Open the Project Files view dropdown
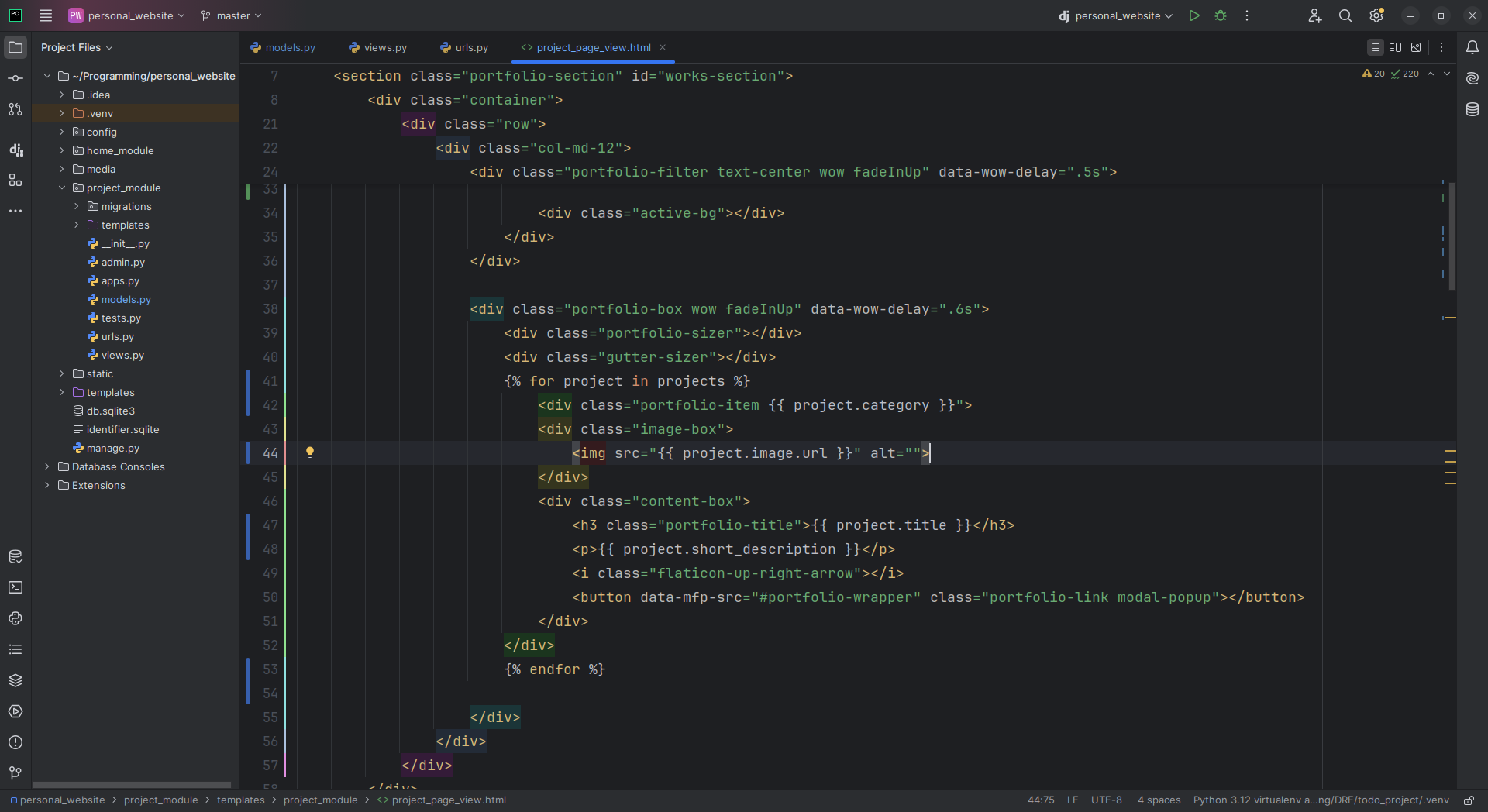Screen dimensions: 1488x812 [x=77, y=47]
